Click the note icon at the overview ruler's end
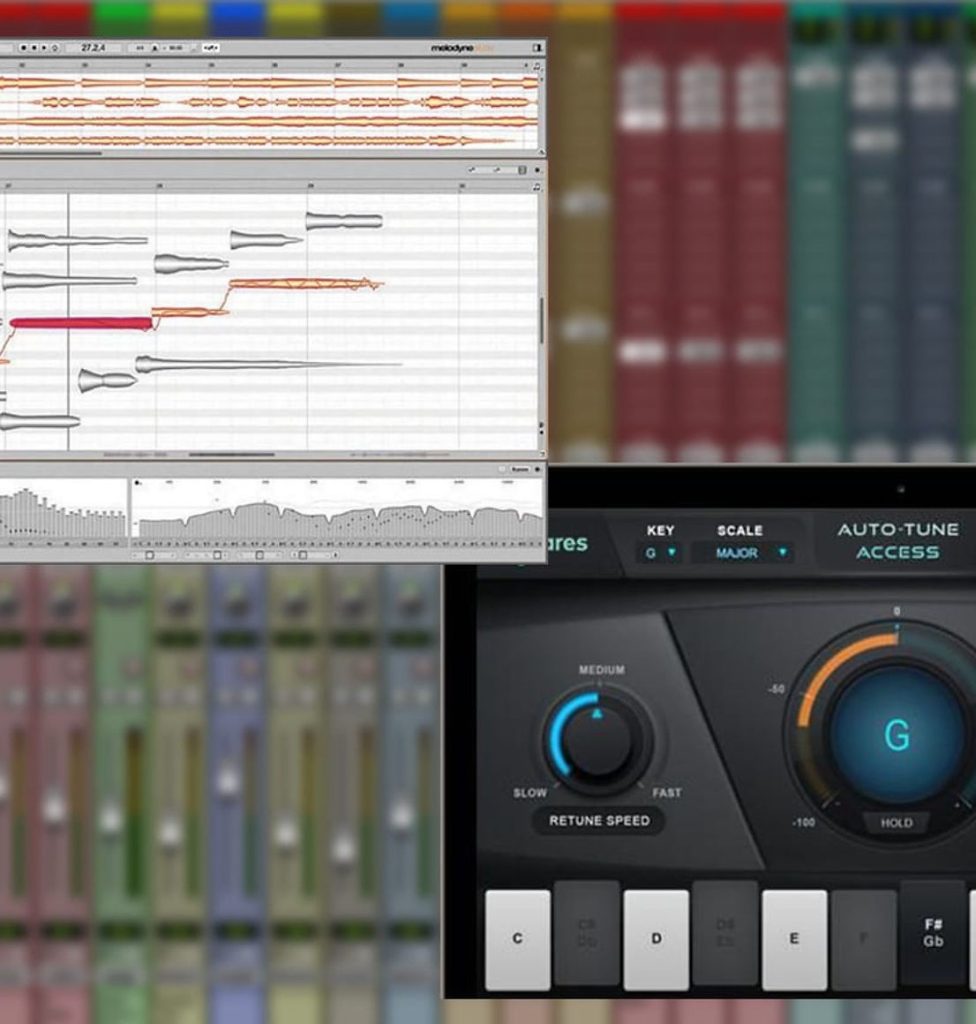The width and height of the screenshot is (976, 1024). pos(537,66)
